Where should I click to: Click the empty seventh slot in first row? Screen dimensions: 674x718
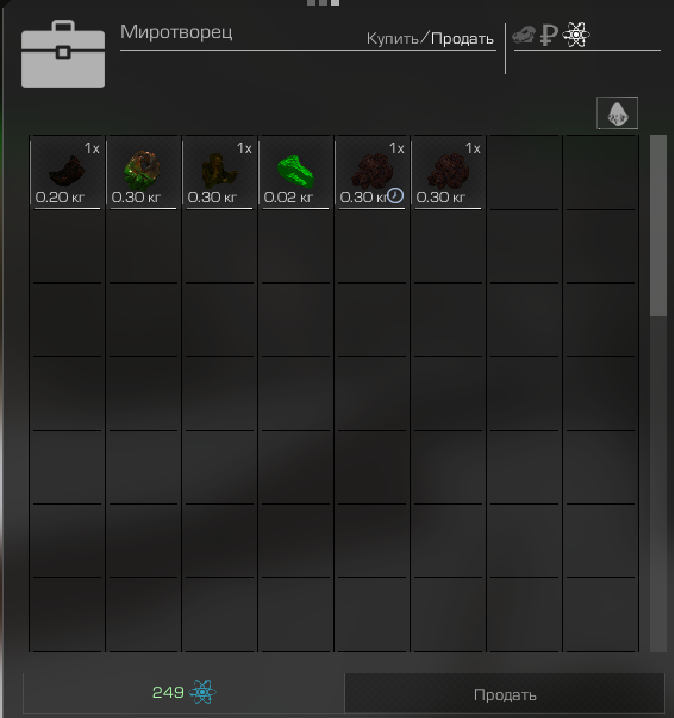524,173
